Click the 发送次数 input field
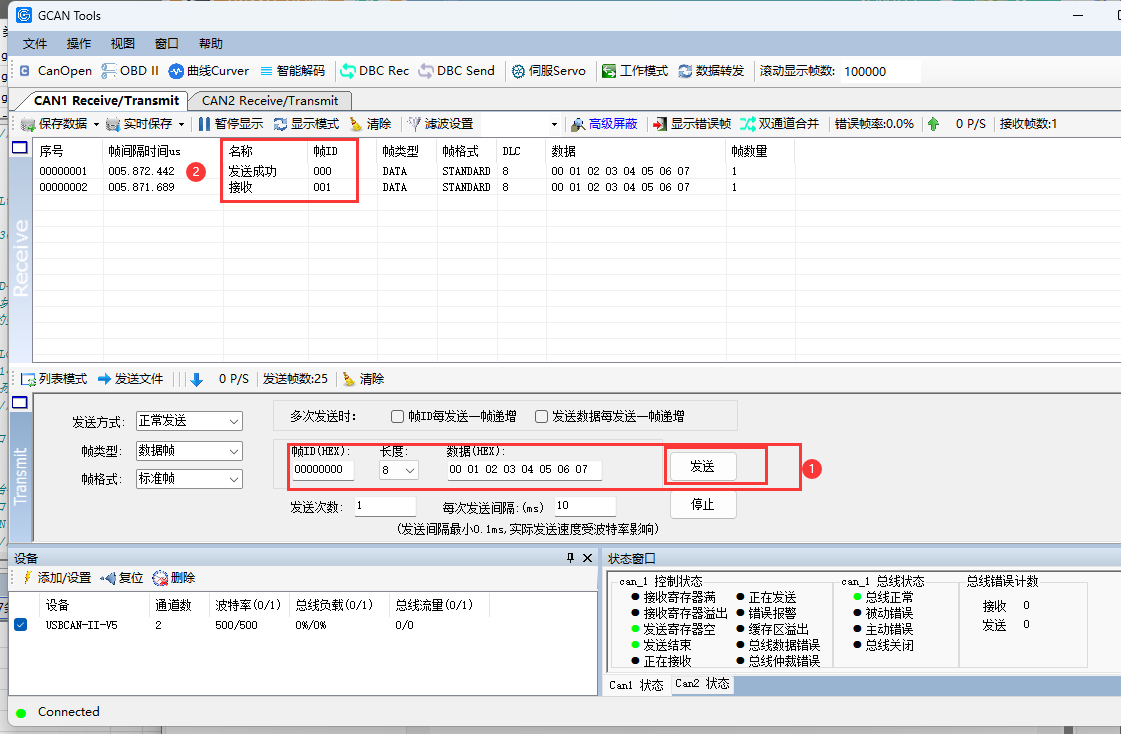 [x=385, y=506]
